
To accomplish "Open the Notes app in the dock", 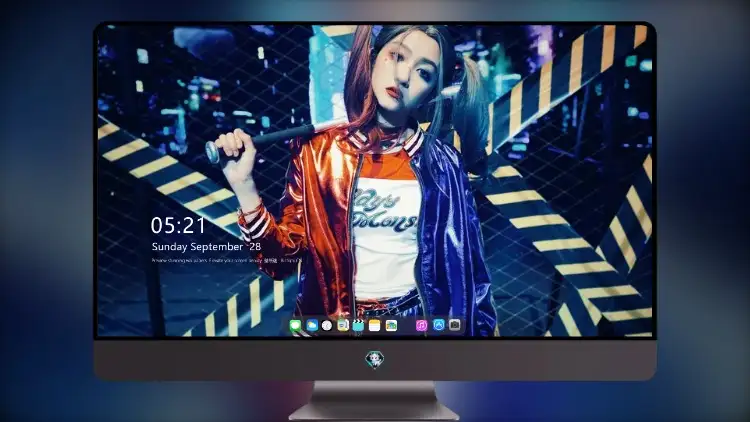I will [x=375, y=325].
